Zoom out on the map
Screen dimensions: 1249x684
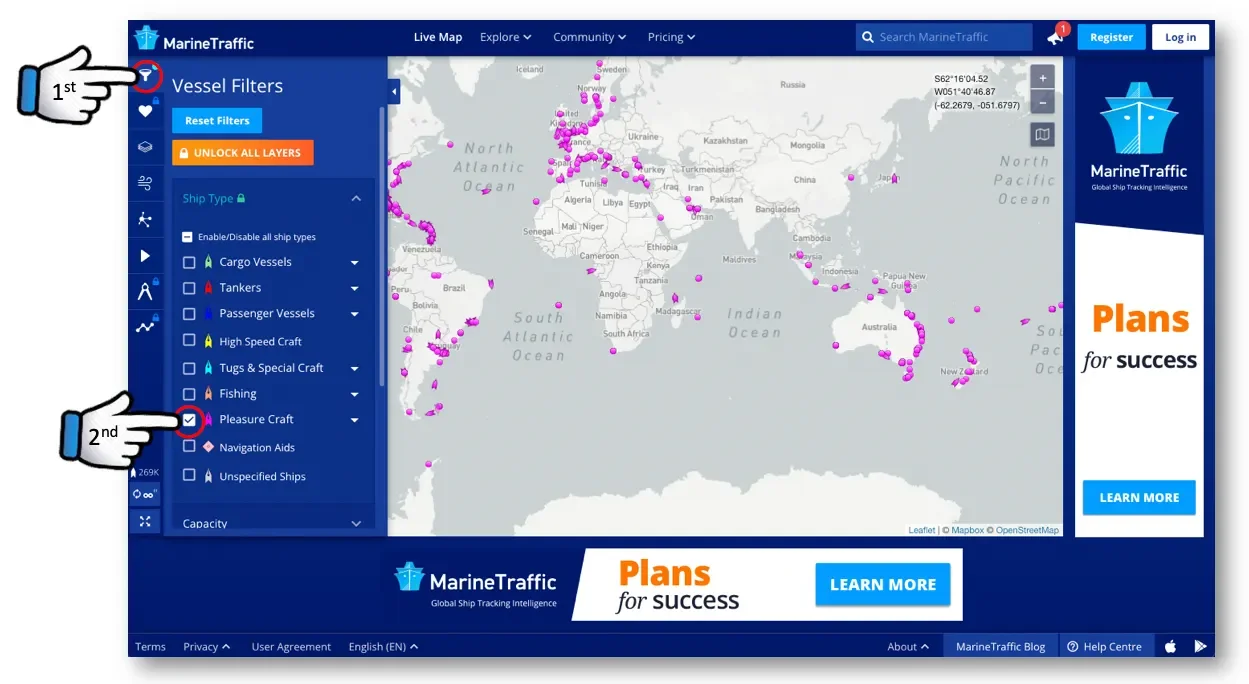(x=1042, y=102)
